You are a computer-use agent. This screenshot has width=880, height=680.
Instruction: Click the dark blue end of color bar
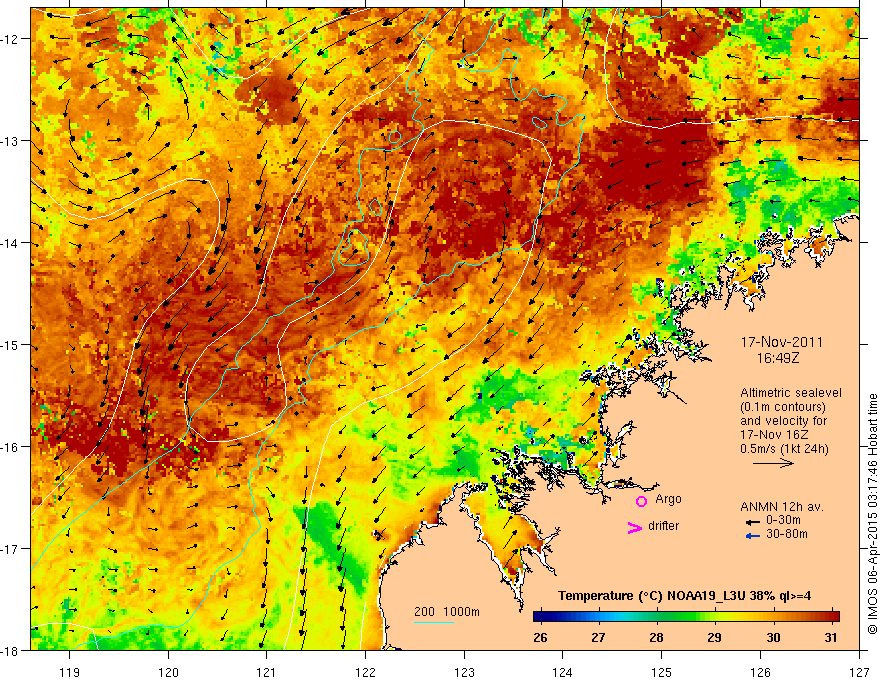pyautogui.click(x=538, y=617)
